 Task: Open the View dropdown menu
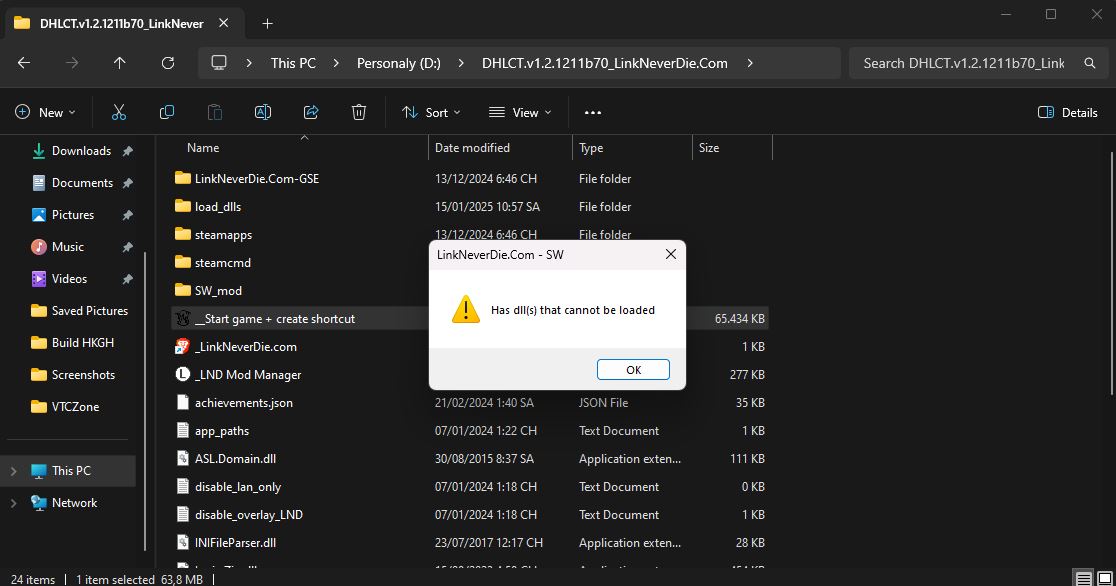520,112
